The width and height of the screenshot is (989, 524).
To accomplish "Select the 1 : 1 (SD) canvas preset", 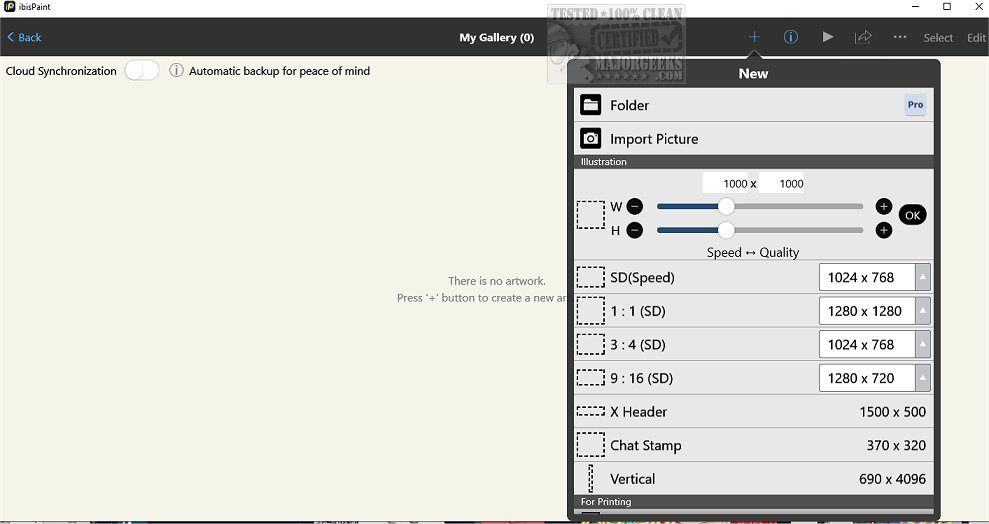I will (754, 311).
